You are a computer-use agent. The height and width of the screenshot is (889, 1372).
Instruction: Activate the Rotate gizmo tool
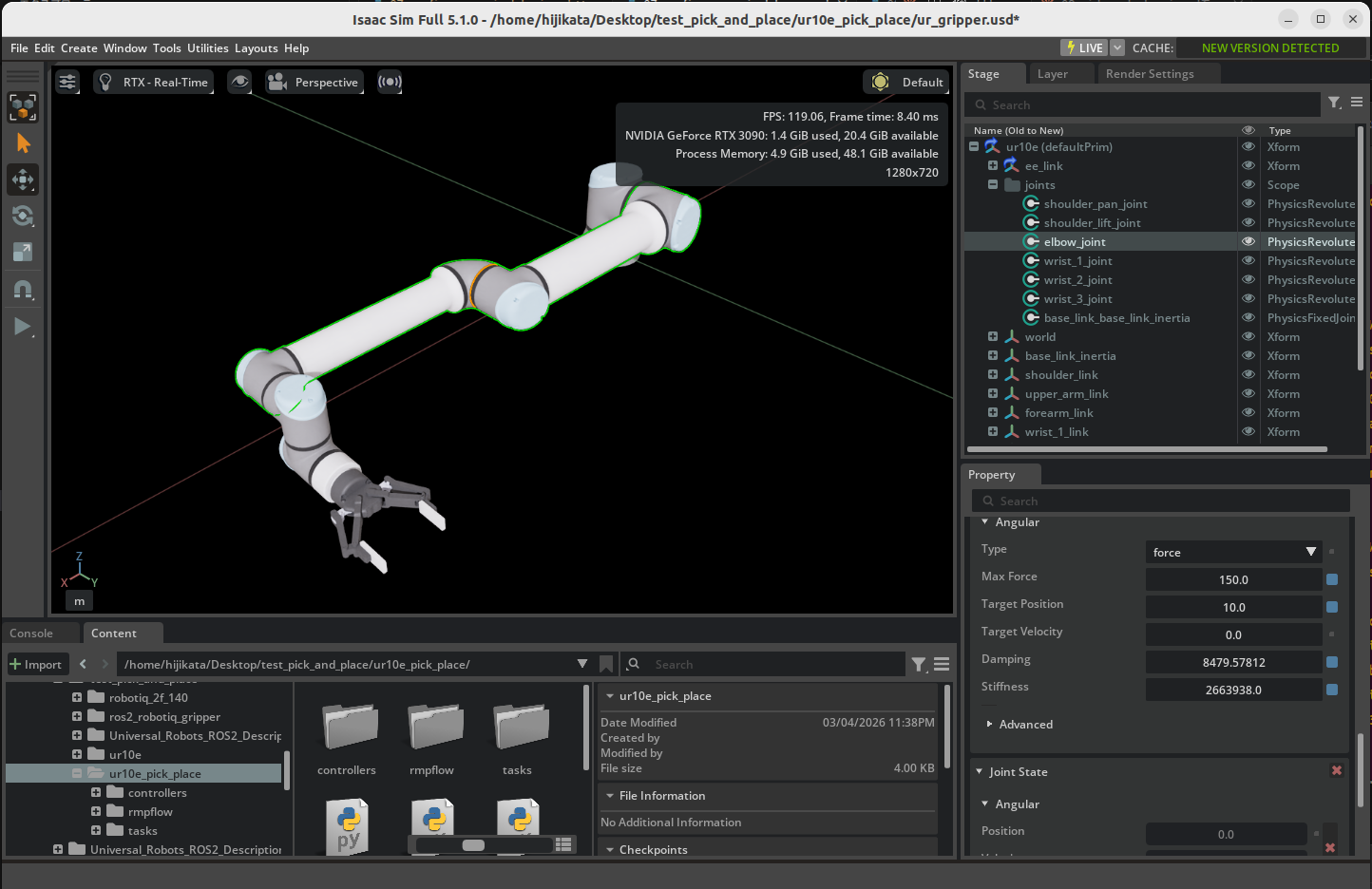click(x=23, y=216)
